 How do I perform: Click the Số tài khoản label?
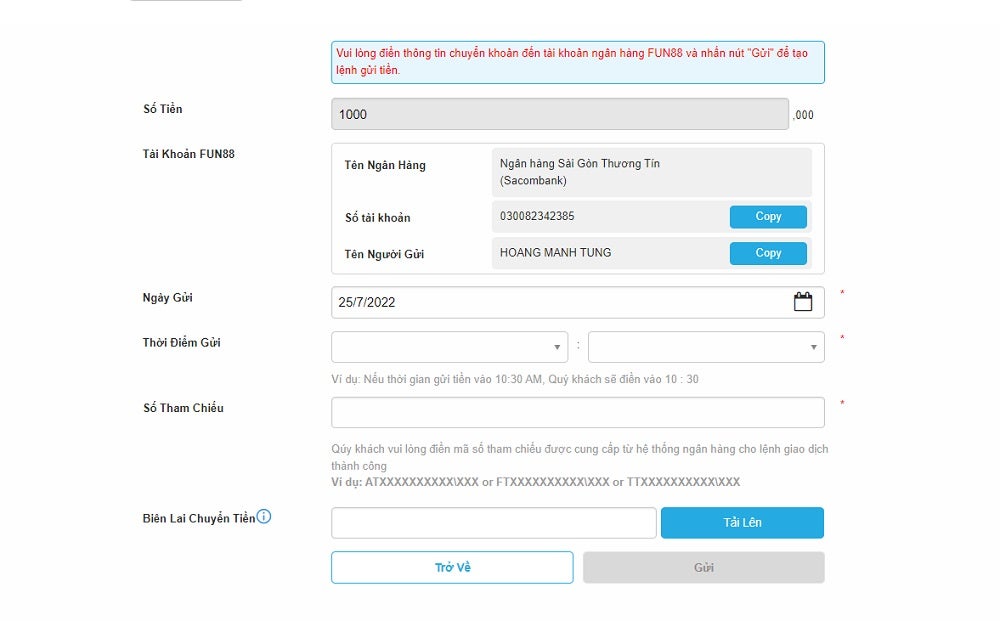tap(378, 217)
